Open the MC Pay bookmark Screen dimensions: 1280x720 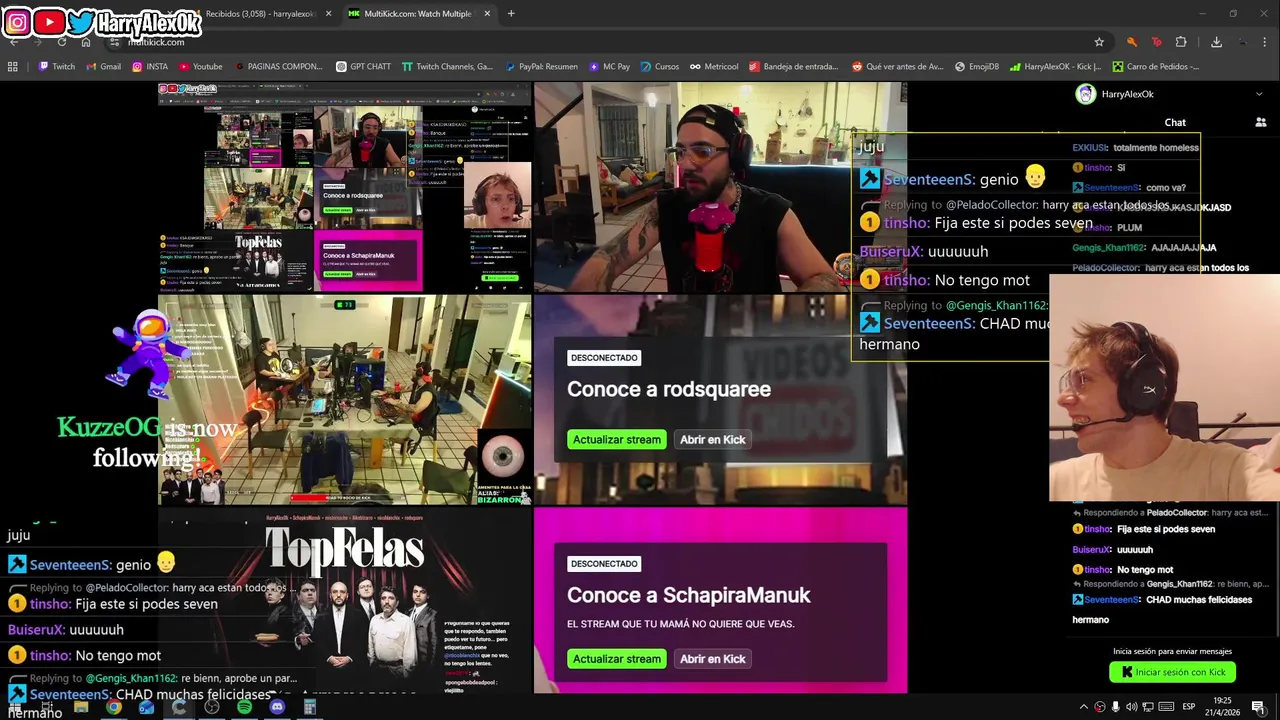pos(609,67)
